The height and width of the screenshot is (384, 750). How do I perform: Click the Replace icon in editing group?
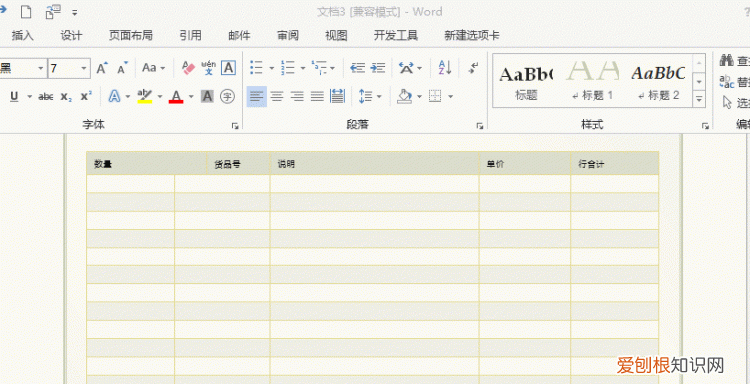click(727, 82)
